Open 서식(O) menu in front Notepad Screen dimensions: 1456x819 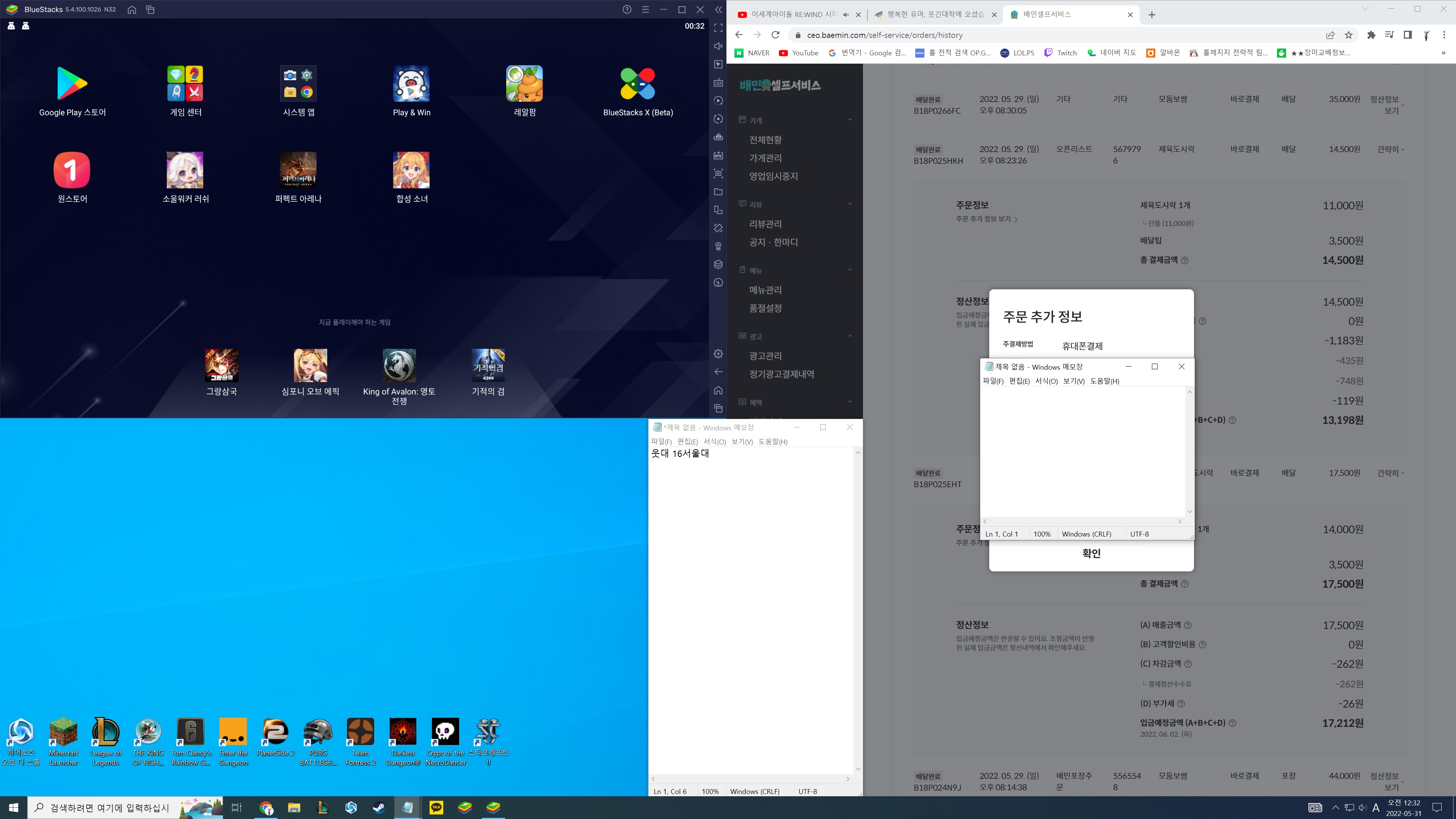[x=1046, y=381]
